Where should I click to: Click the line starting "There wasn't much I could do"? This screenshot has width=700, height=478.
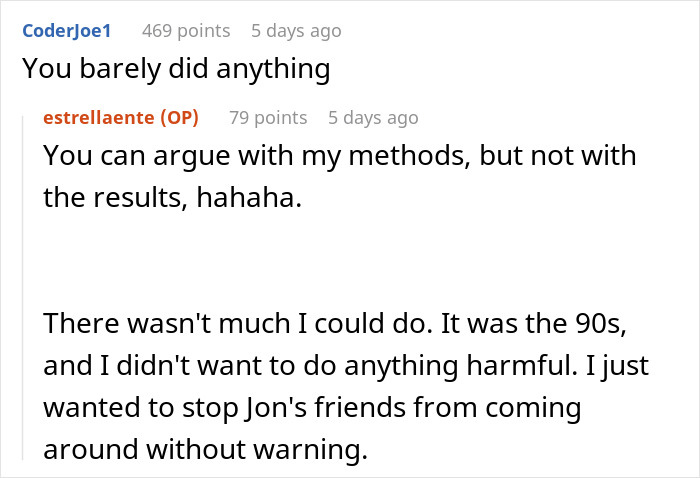(x=335, y=323)
